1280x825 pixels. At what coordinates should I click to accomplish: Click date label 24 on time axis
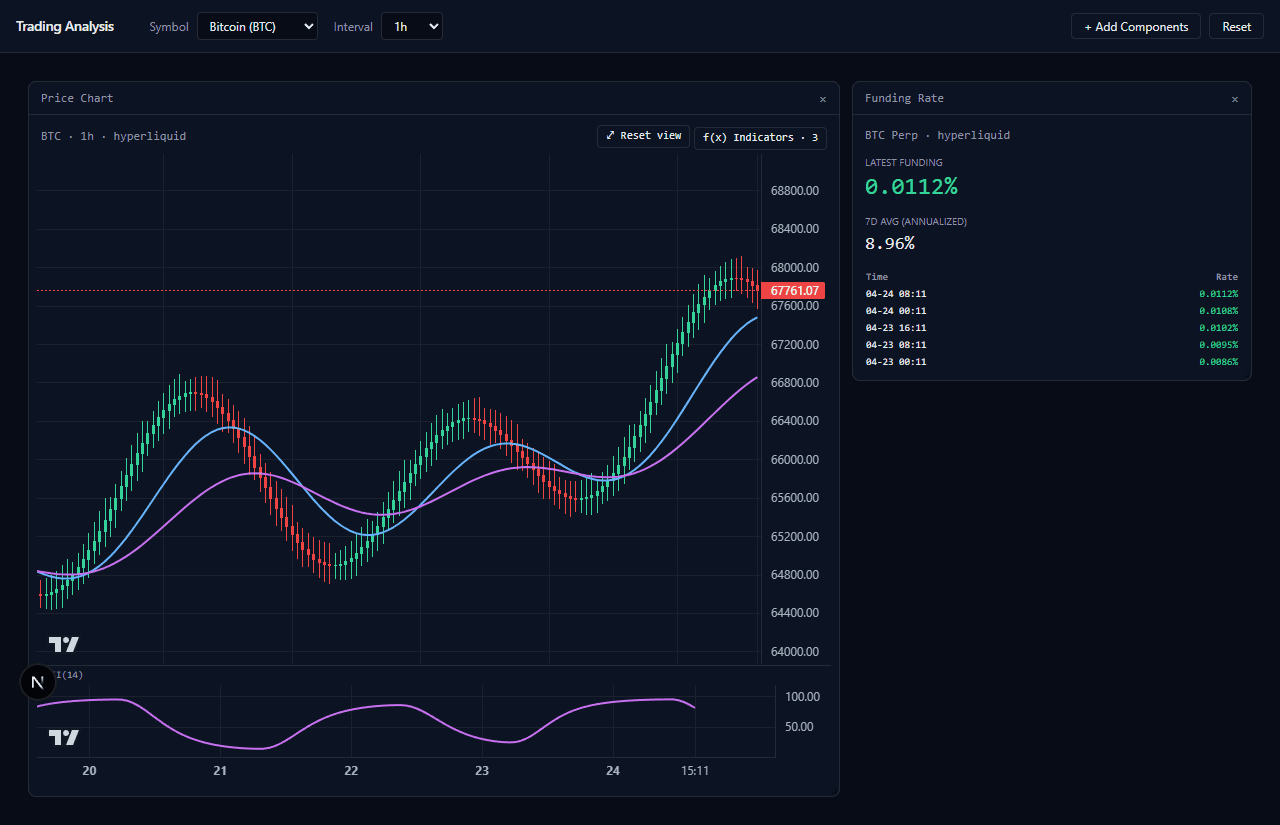(x=613, y=771)
